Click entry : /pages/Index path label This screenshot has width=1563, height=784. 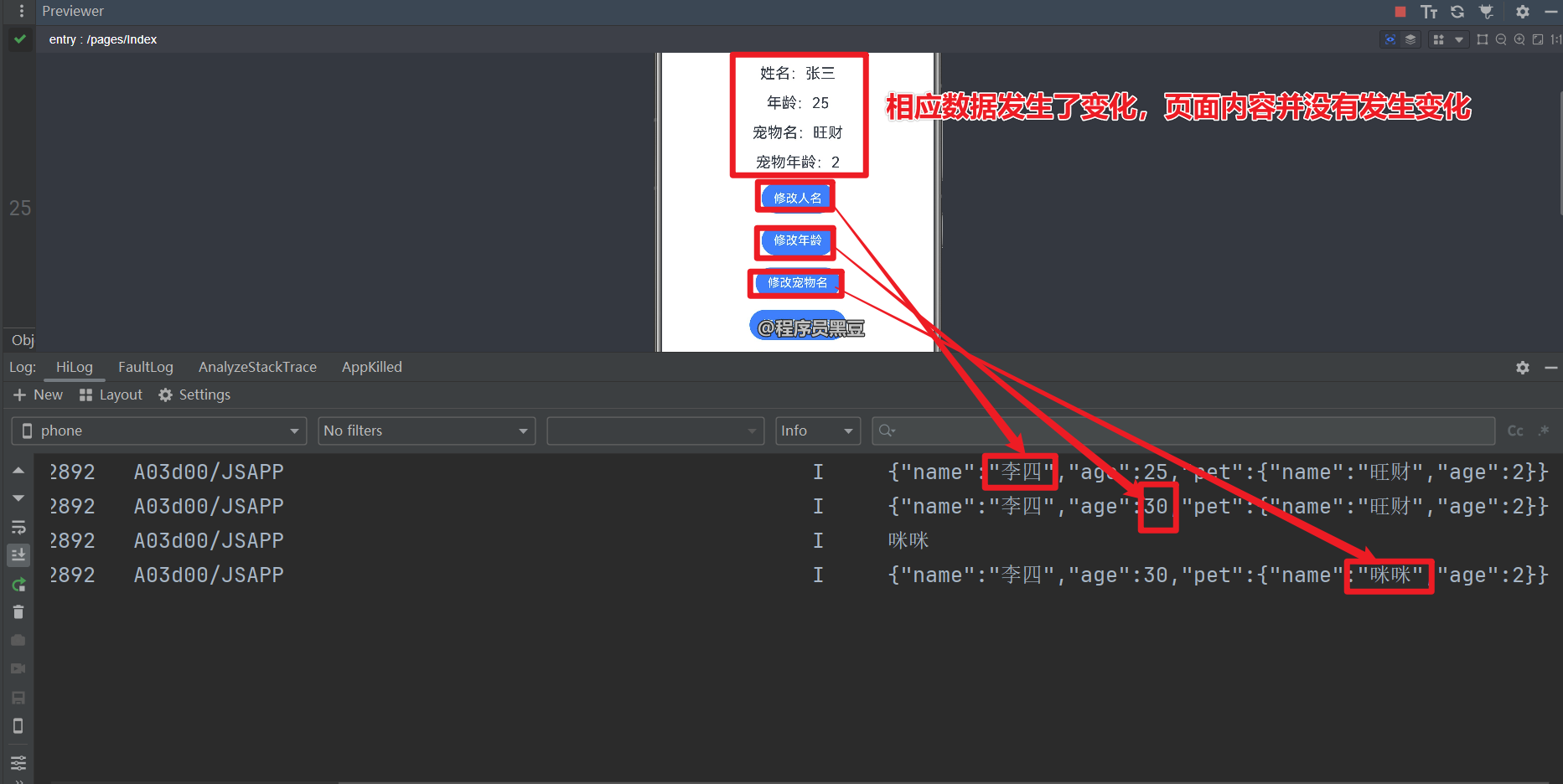(103, 39)
